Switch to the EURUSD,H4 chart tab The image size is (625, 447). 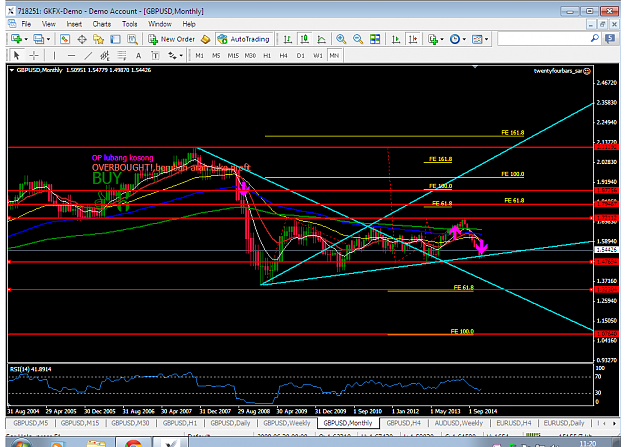(x=514, y=423)
